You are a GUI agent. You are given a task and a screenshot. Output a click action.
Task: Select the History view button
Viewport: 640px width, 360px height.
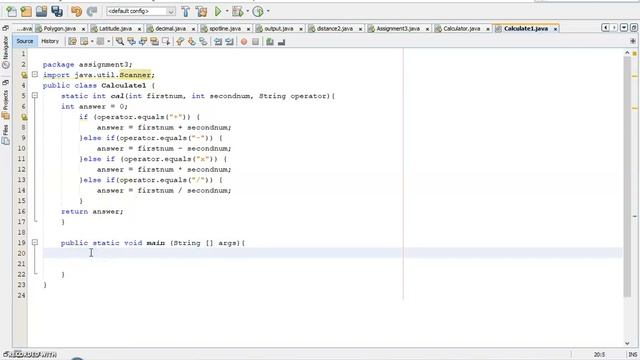point(50,41)
